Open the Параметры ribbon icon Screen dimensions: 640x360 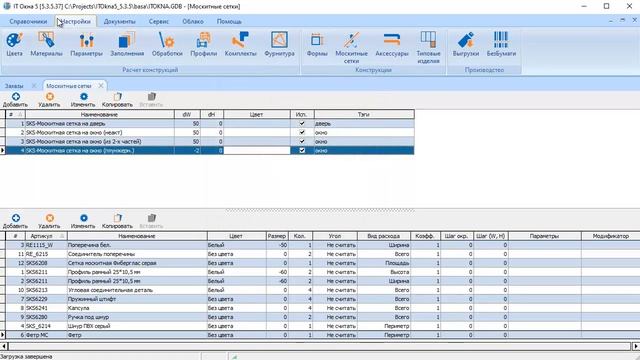[86, 44]
